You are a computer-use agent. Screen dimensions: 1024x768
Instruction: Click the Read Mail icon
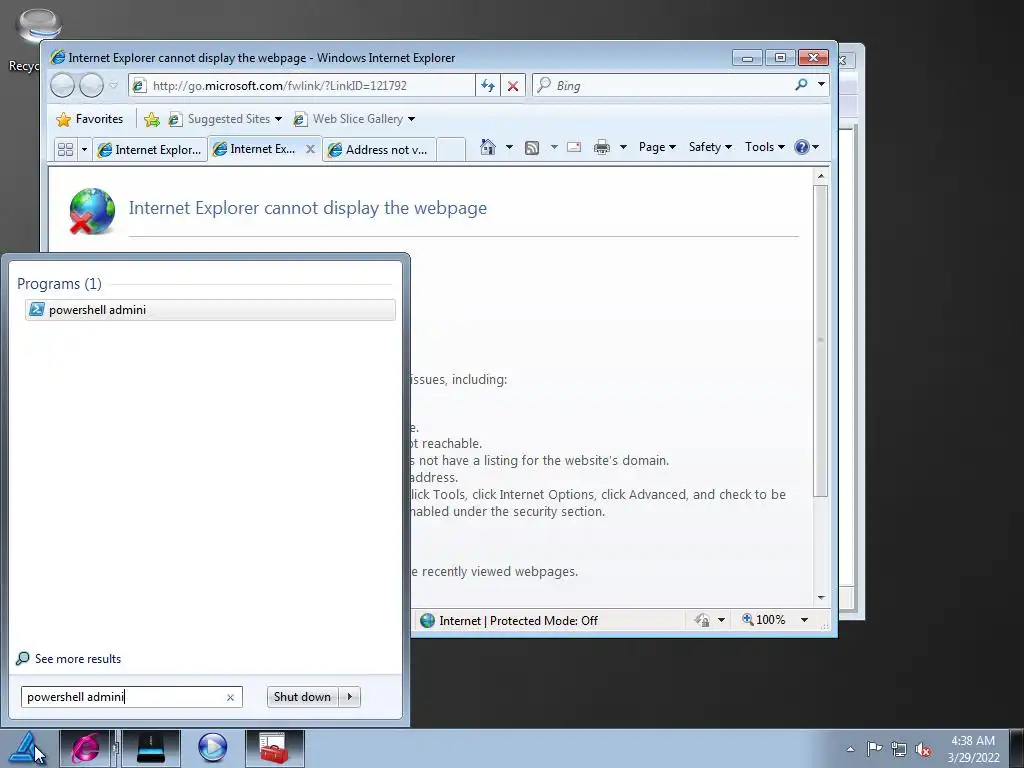point(574,147)
